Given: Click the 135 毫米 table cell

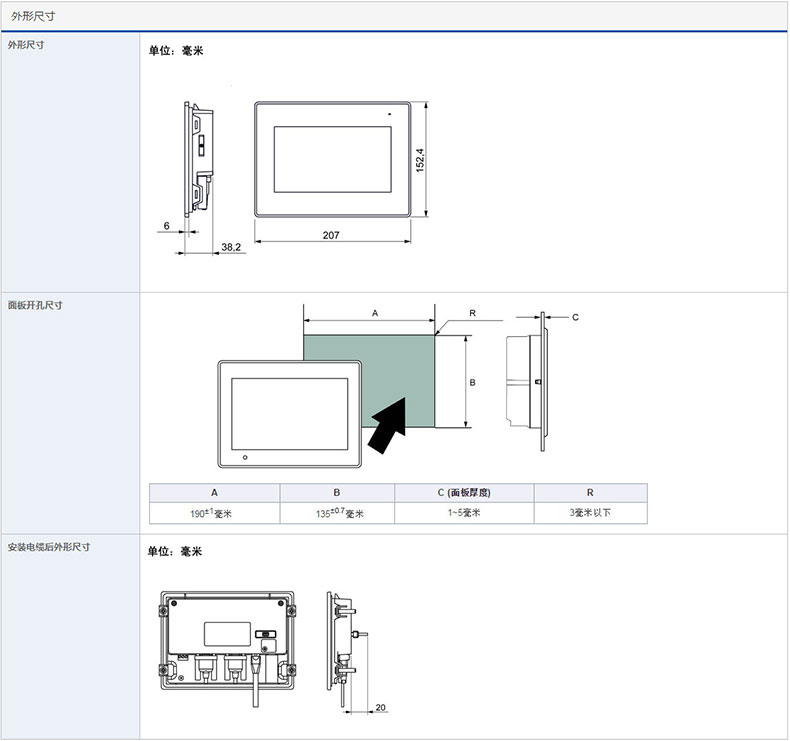Looking at the screenshot, I should coord(337,513).
